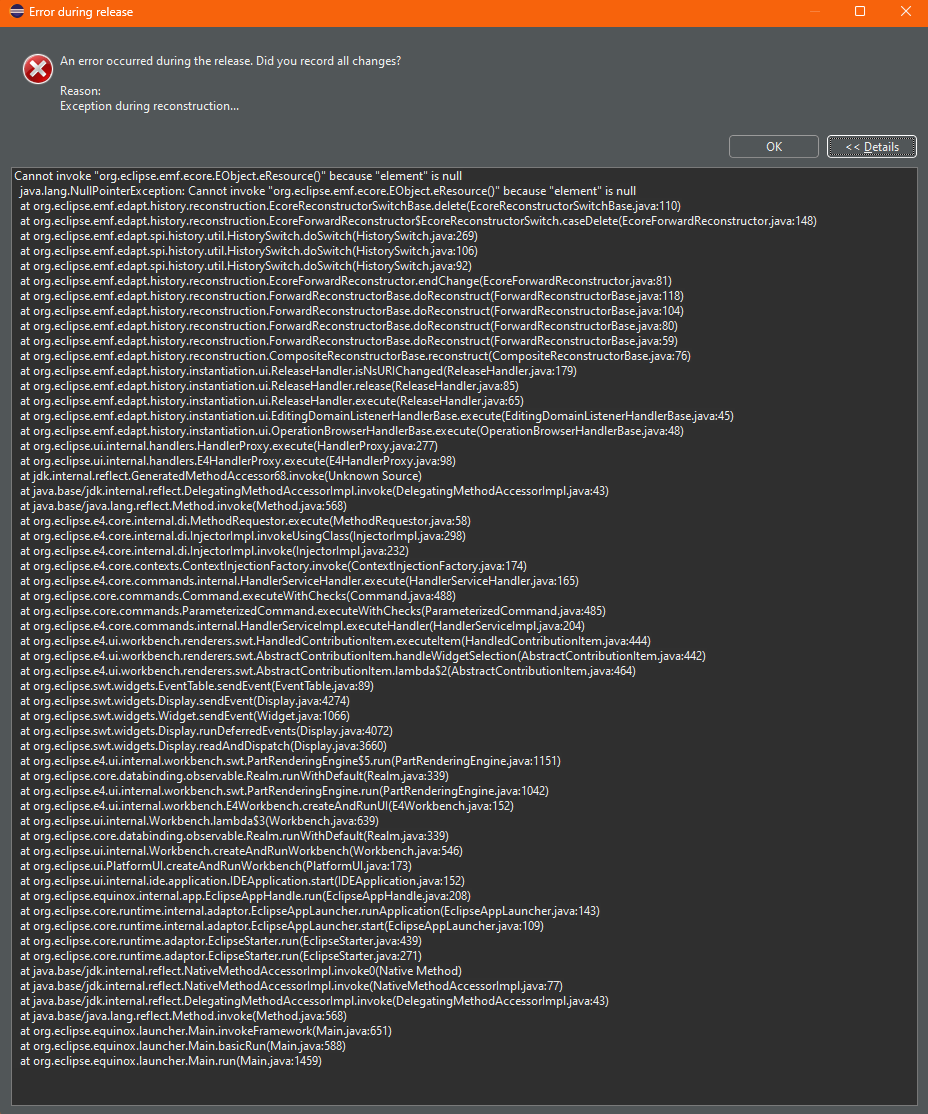Viewport: 928px width, 1114px height.
Task: Click the EditingDomainListenerHandlerBase.execute line
Action: (x=377, y=416)
